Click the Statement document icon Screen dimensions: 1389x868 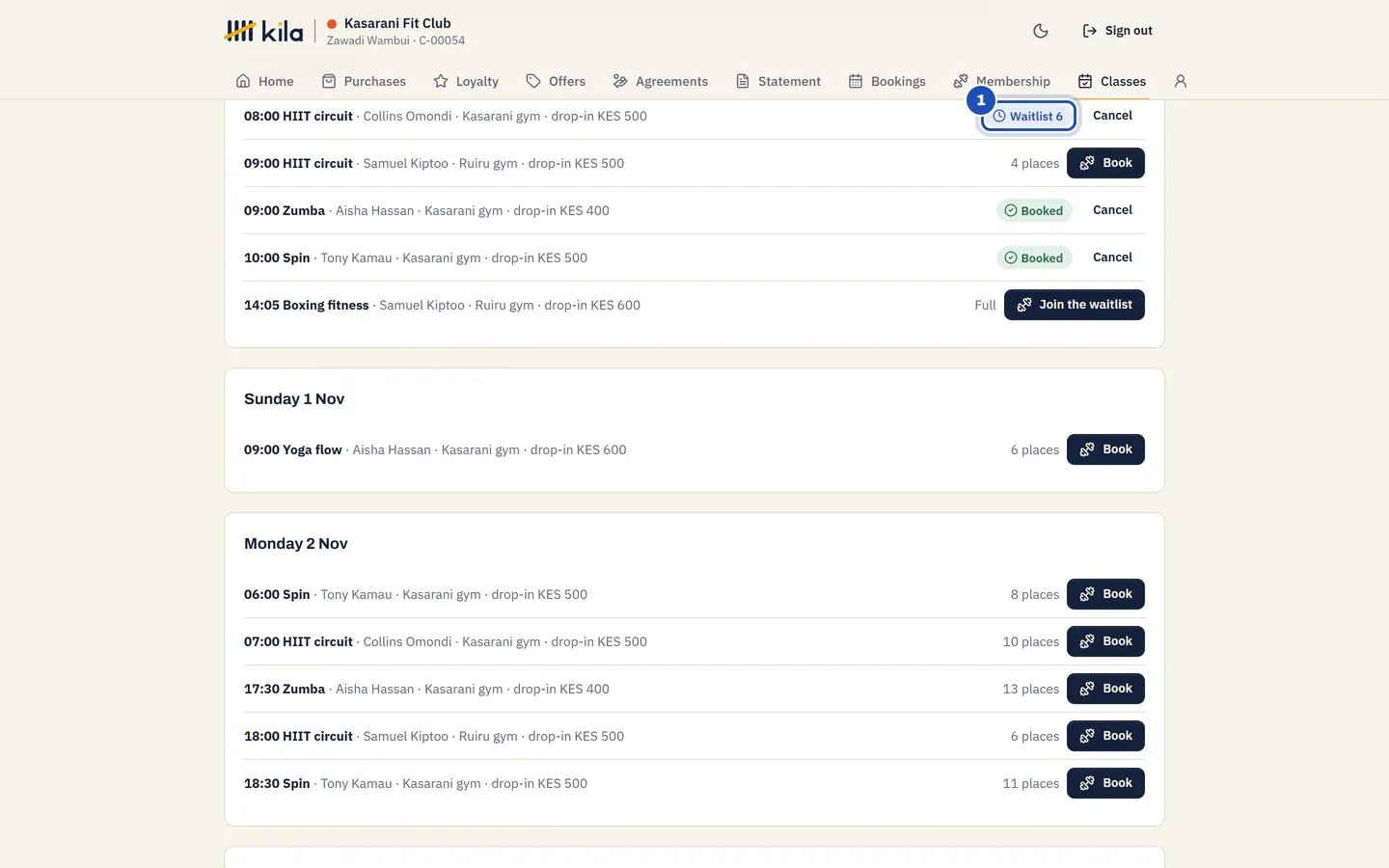pyautogui.click(x=743, y=81)
